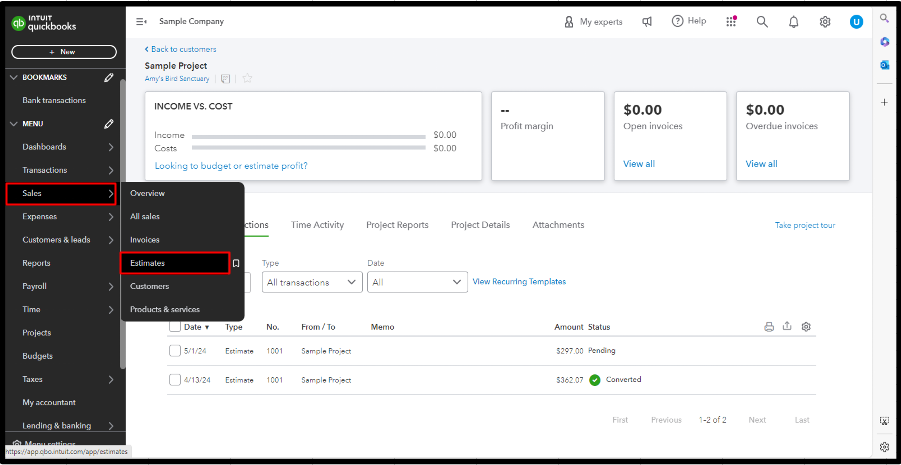901x465 pixels.
Task: Edit bookmarks with pencil icon
Action: click(x=109, y=78)
